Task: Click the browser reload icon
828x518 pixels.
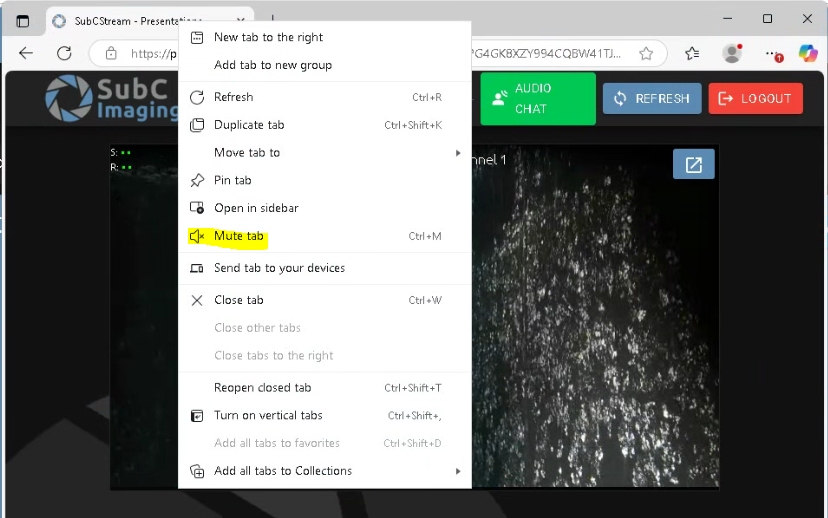Action: pyautogui.click(x=64, y=53)
